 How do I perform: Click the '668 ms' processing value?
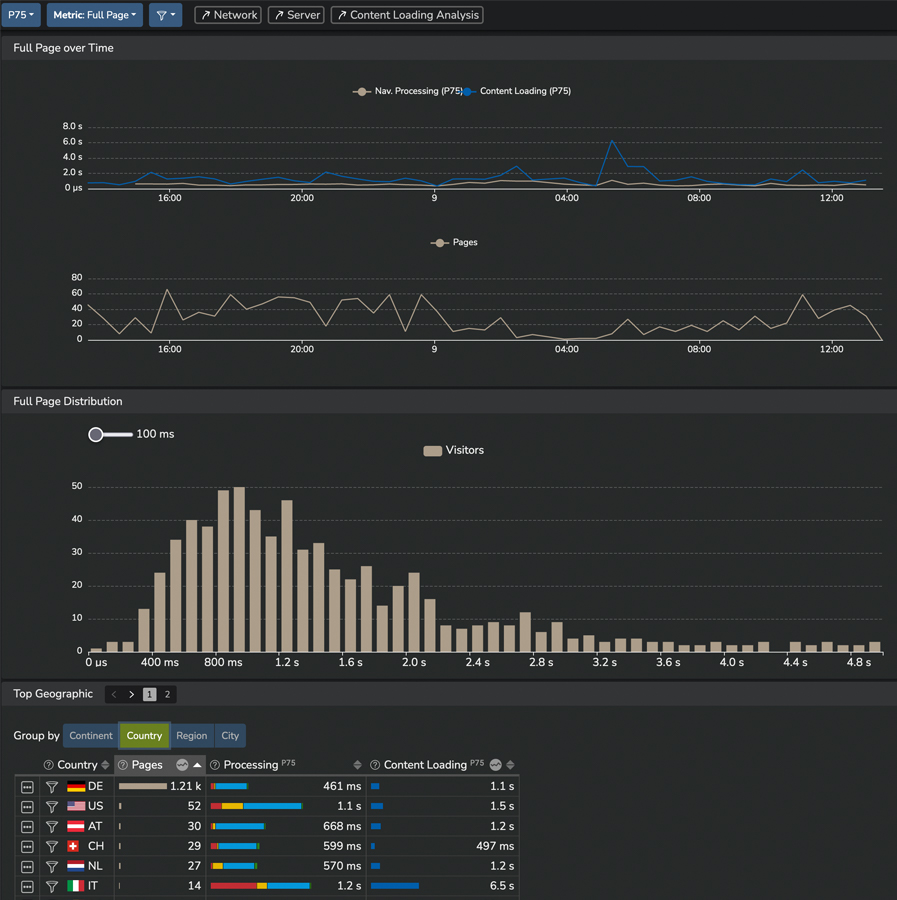(x=342, y=826)
